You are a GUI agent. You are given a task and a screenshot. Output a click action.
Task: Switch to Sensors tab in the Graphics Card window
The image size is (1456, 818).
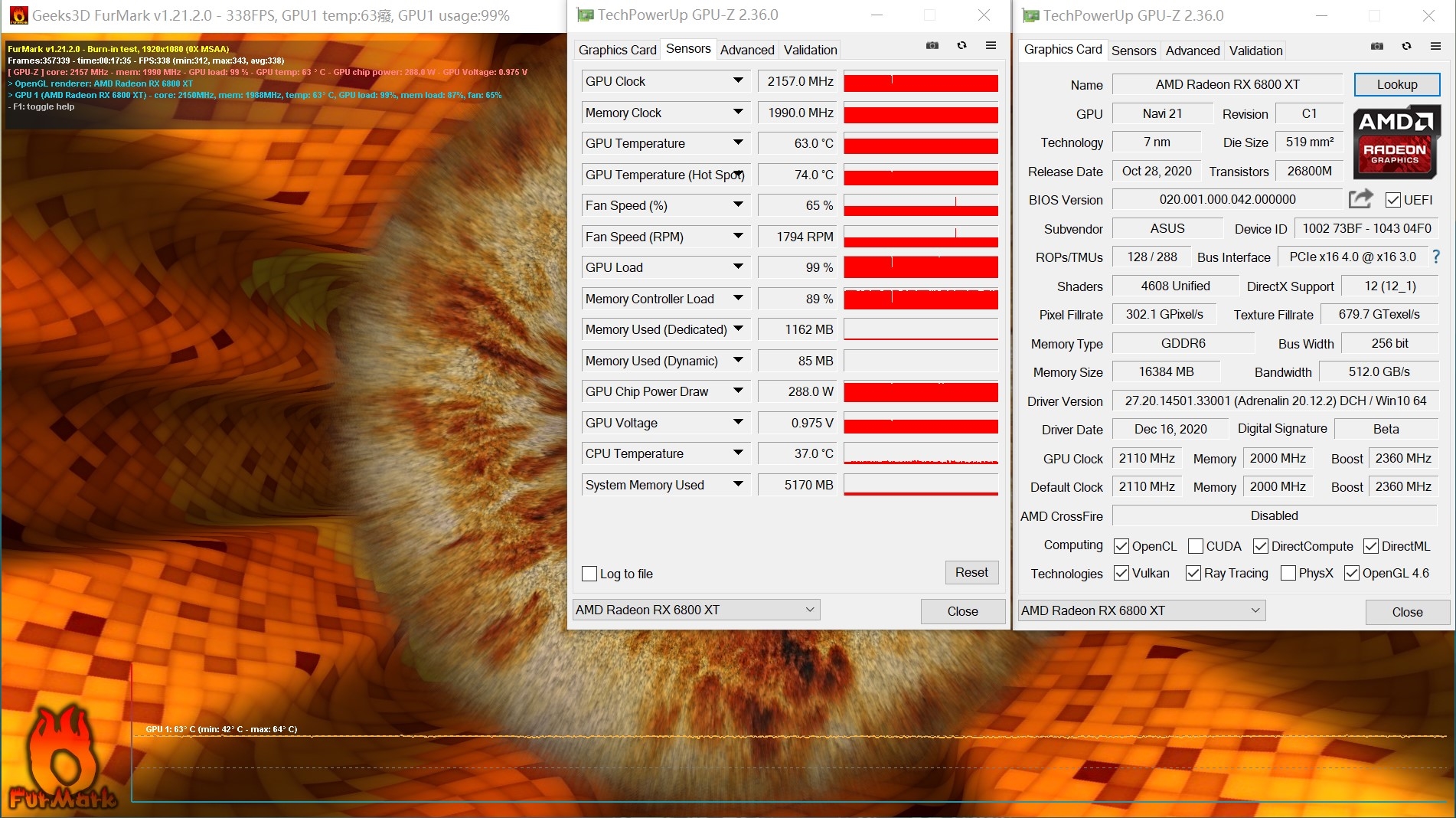click(1134, 51)
